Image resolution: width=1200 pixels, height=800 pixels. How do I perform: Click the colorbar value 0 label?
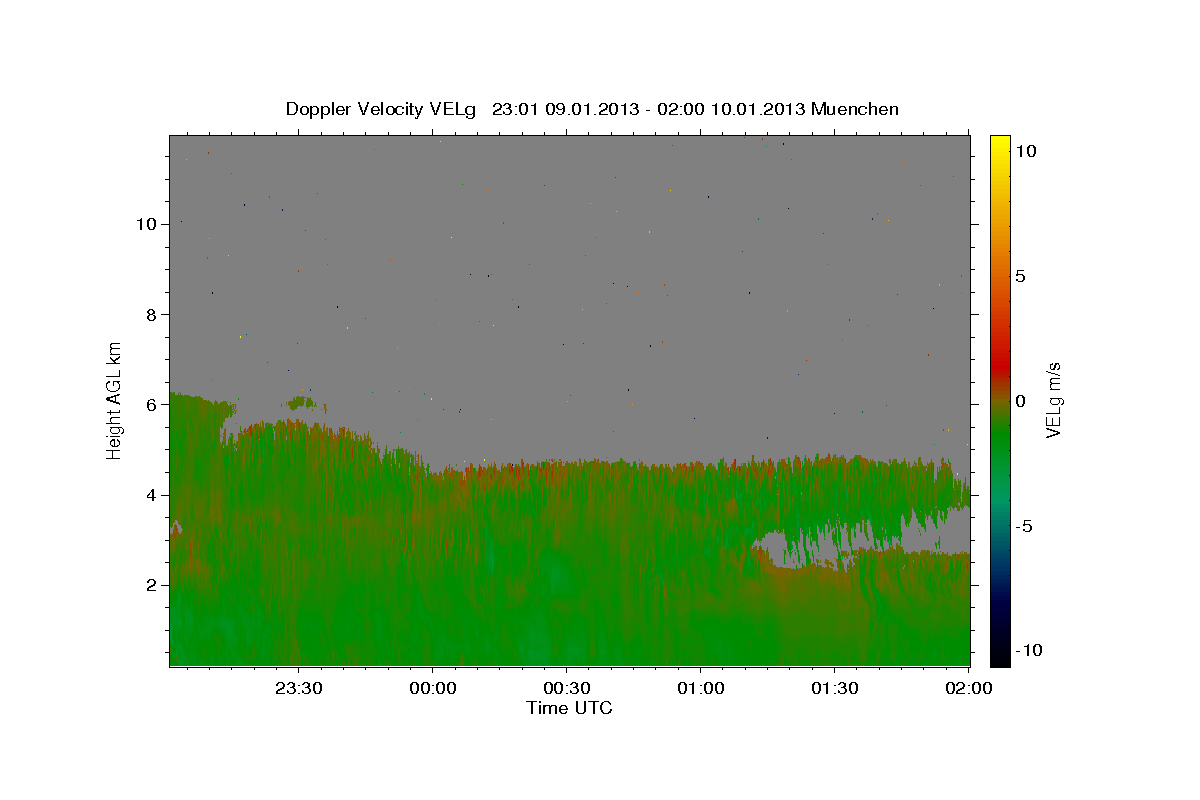1021,401
